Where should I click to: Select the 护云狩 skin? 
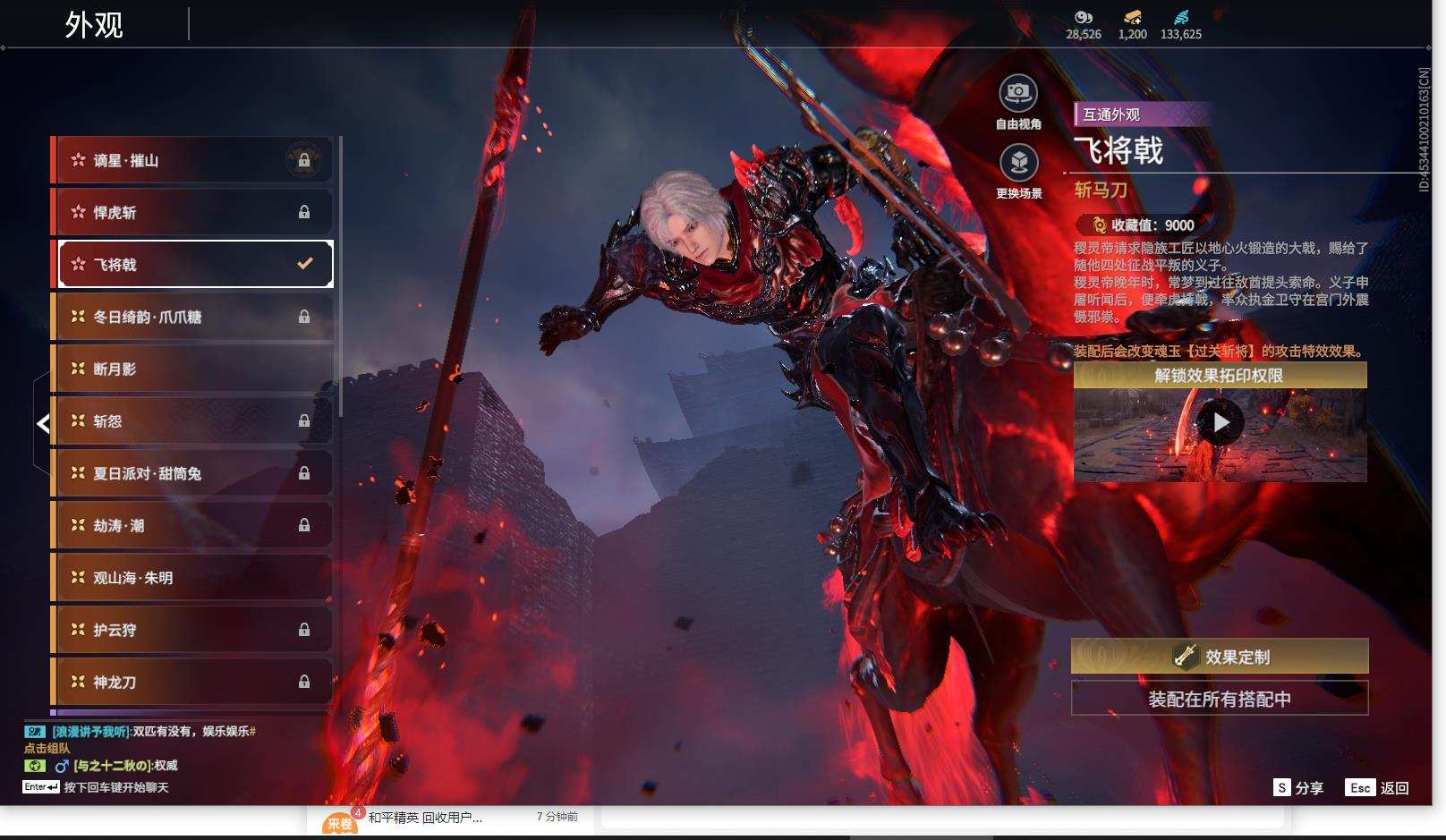click(192, 629)
